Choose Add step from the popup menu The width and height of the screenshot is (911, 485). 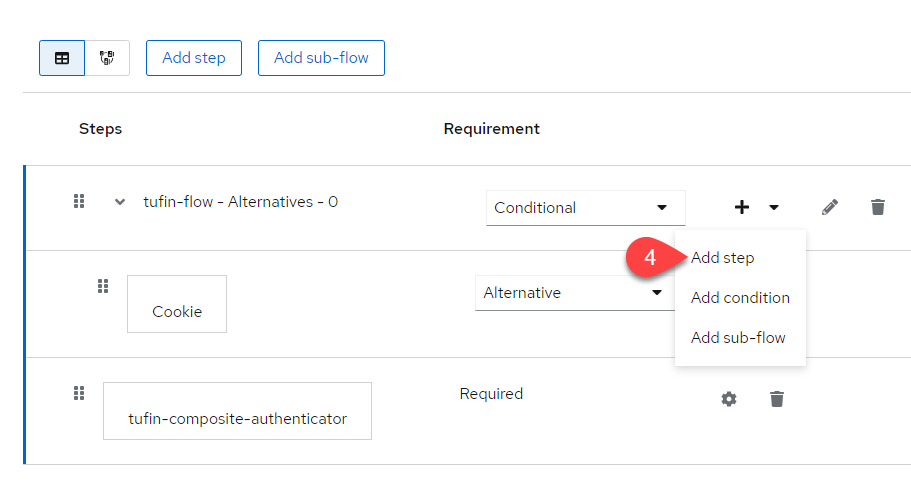(722, 258)
